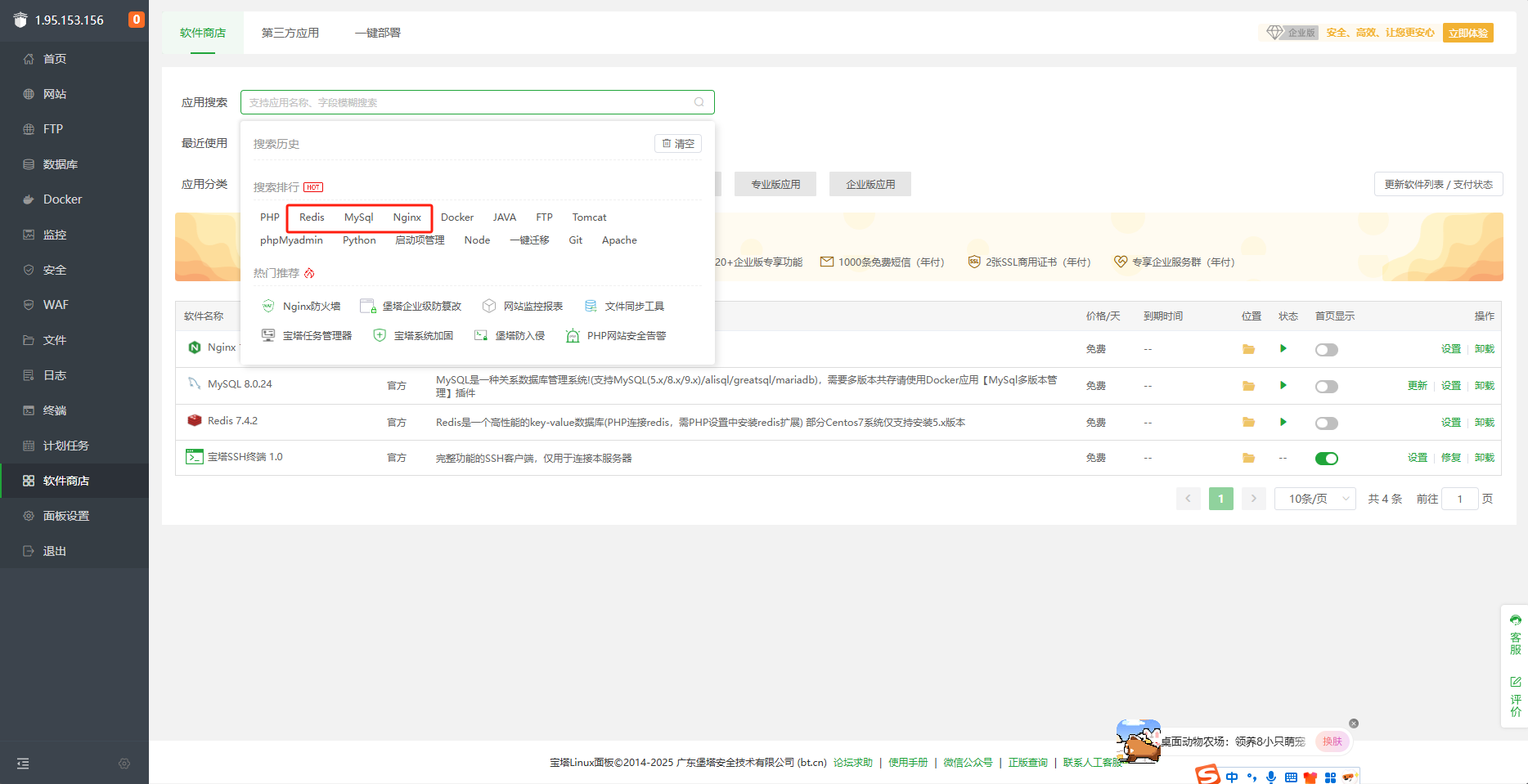The image size is (1528, 784).
Task: Open the 首页 home sidebar item
Action: 74,59
